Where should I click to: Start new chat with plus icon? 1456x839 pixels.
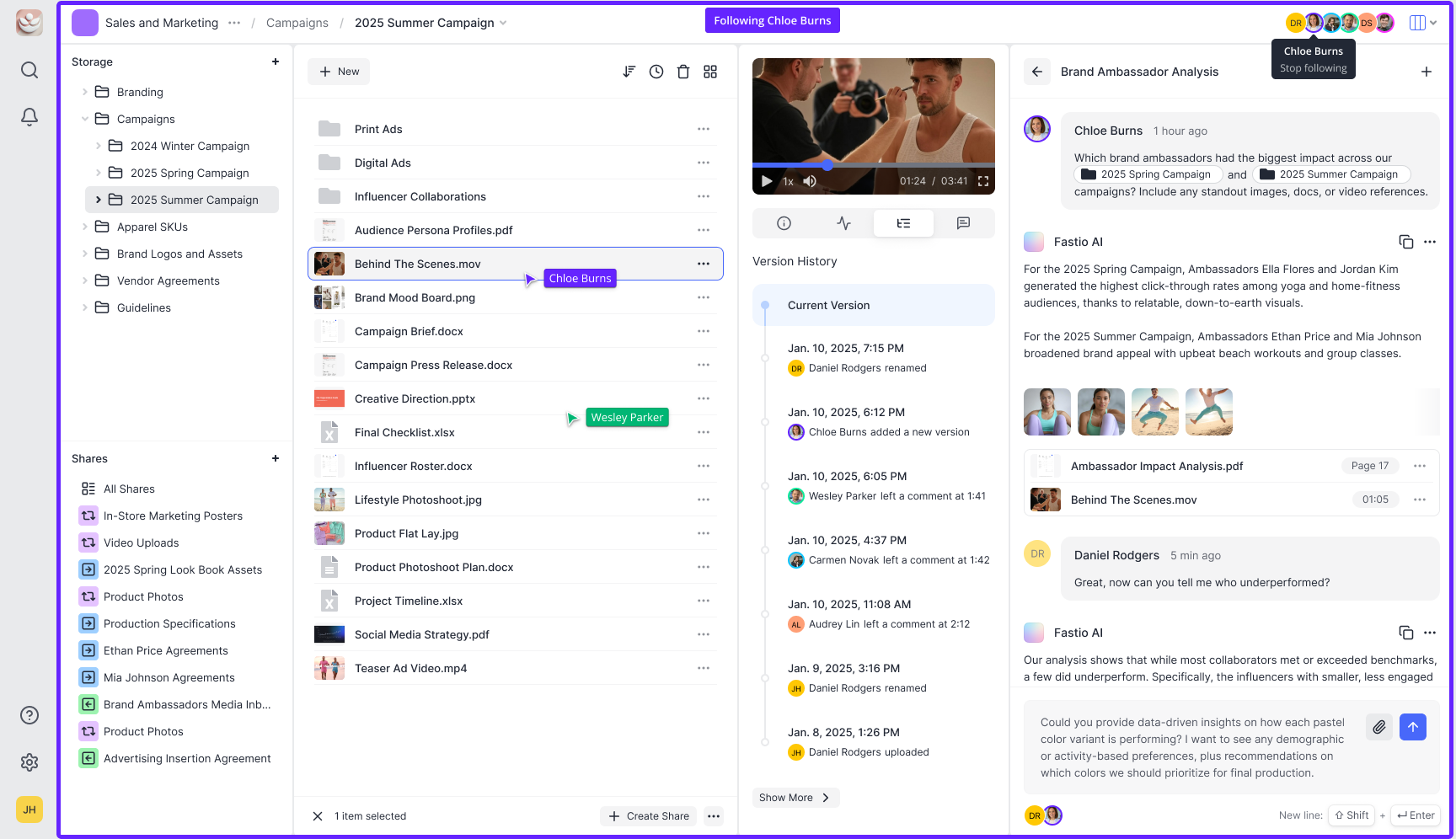(1427, 72)
